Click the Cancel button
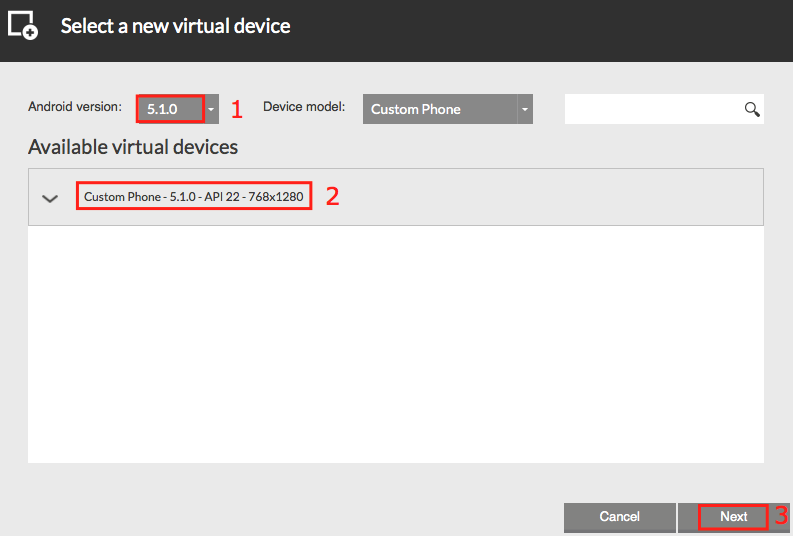793x536 pixels. click(x=620, y=517)
